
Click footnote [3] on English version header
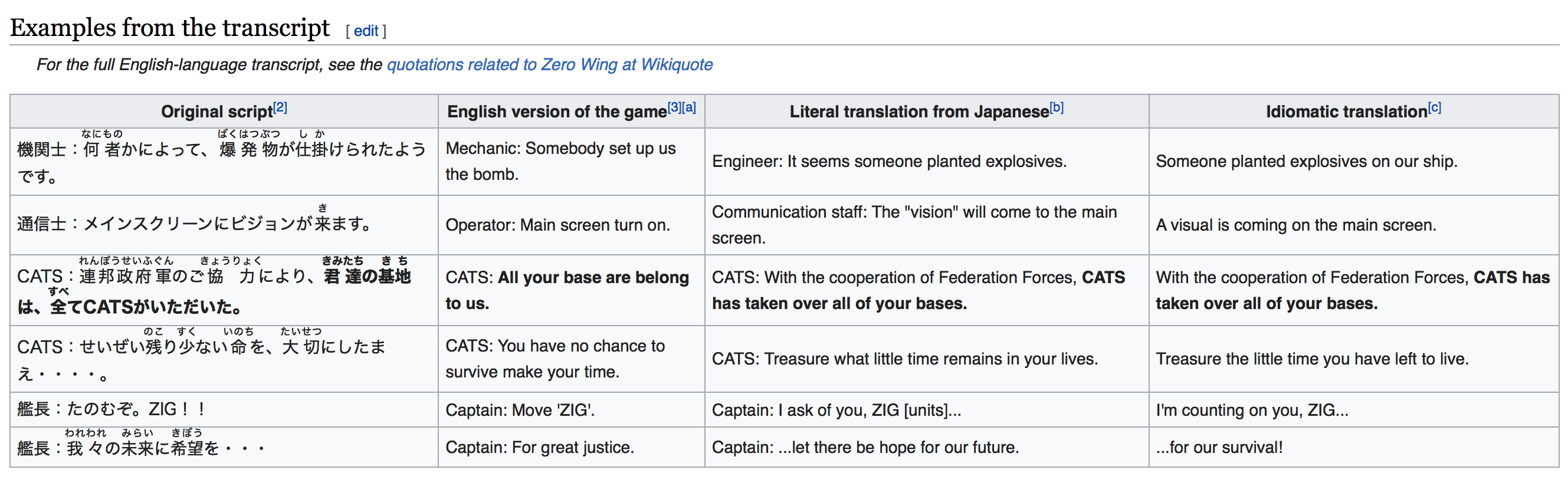click(674, 108)
